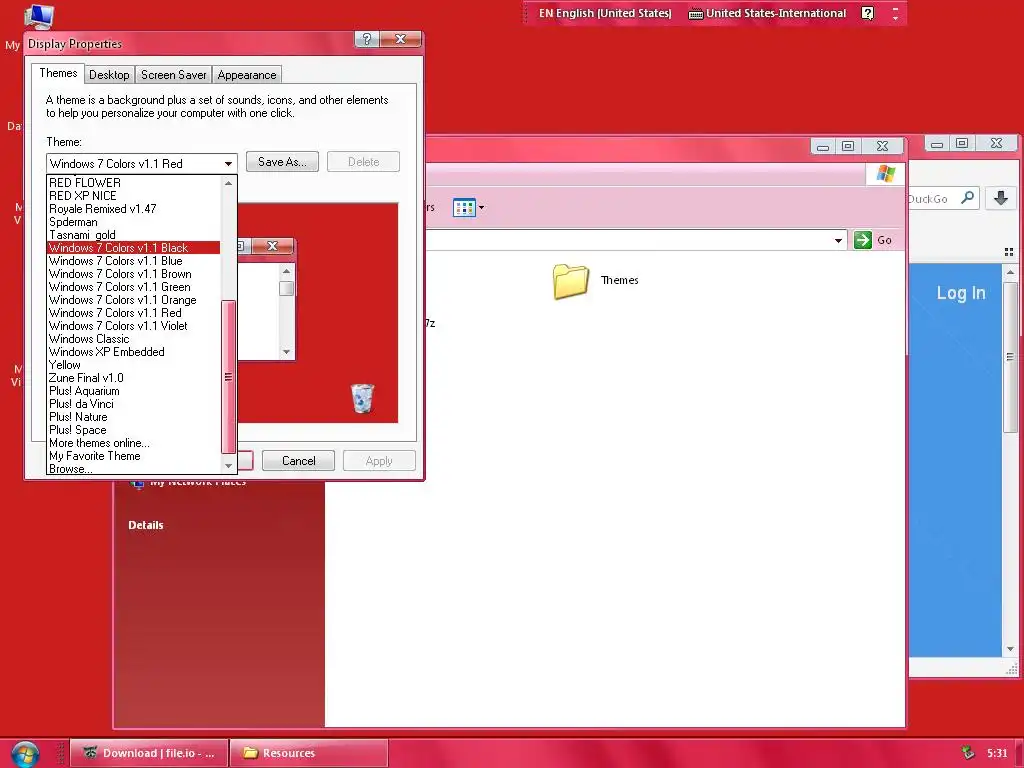1024x768 pixels.
Task: Select Windows 7 Colors v1.1 Orange
Action: click(133, 300)
